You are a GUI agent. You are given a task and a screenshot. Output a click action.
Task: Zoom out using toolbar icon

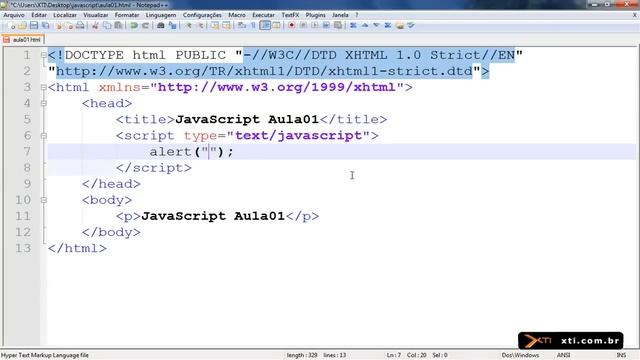200,25
